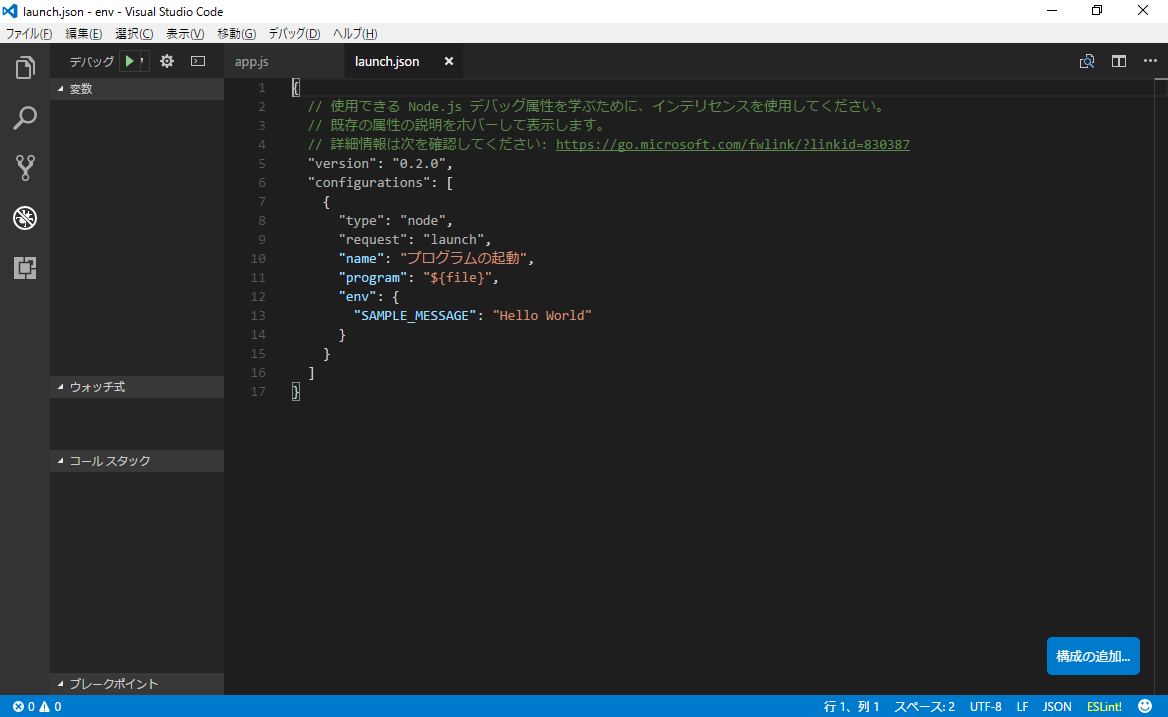Open the Debug Console icon

coord(197,60)
